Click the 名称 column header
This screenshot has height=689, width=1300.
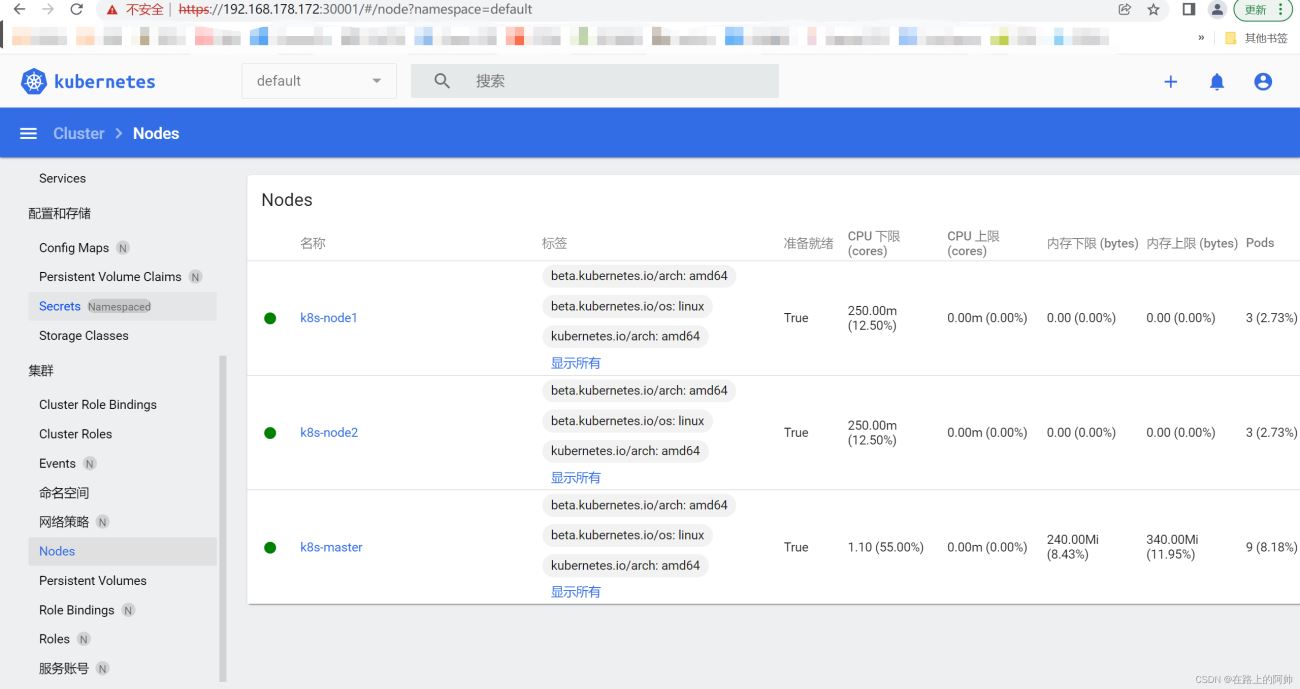(313, 243)
